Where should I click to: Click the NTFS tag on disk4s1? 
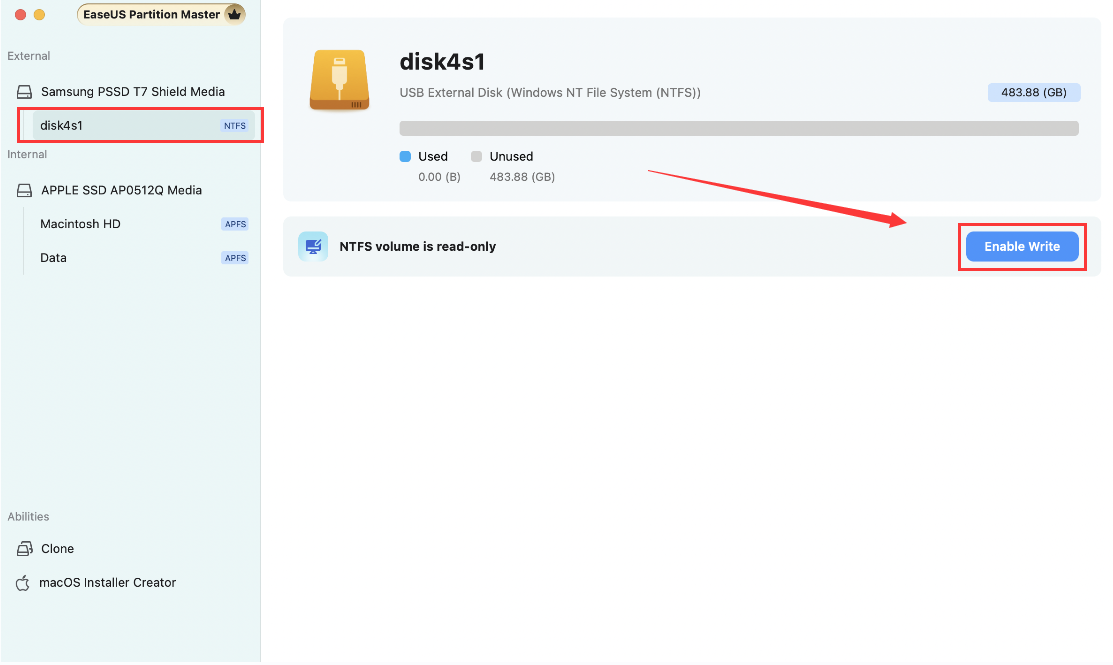[x=235, y=126]
